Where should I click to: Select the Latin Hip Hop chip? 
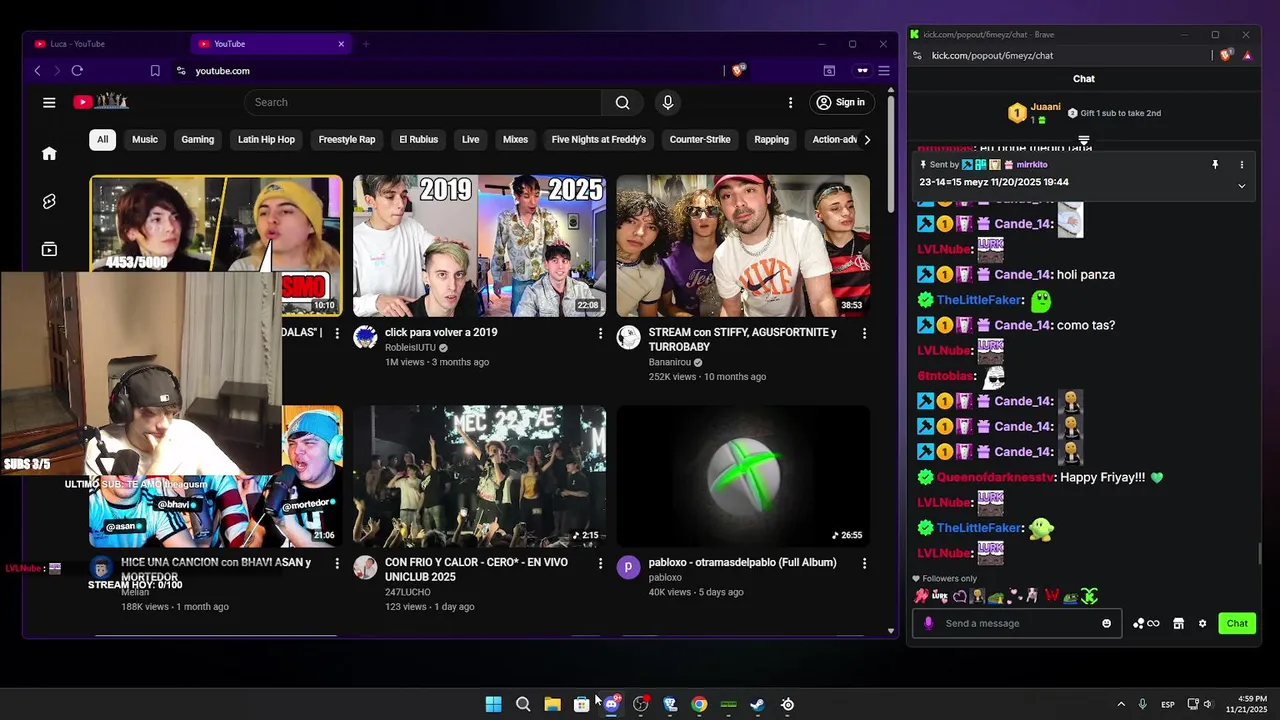266,140
